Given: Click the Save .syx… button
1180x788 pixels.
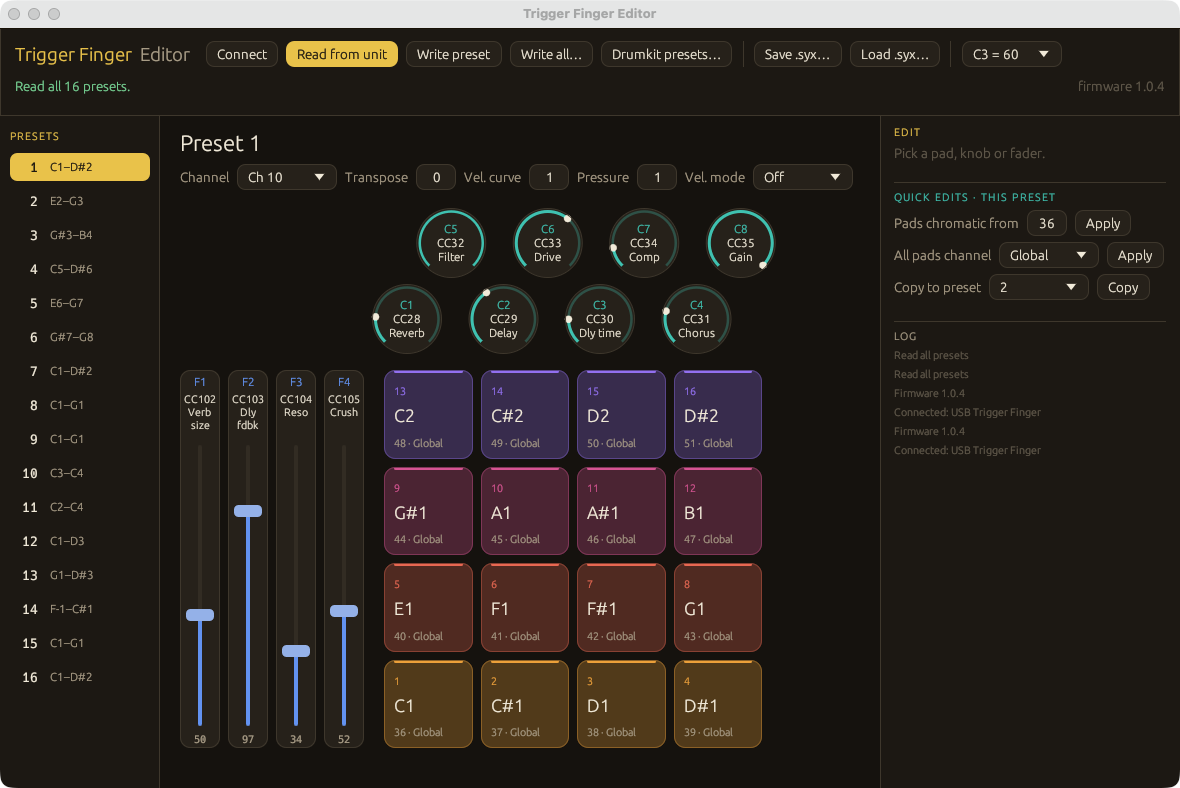Looking at the screenshot, I should point(797,54).
